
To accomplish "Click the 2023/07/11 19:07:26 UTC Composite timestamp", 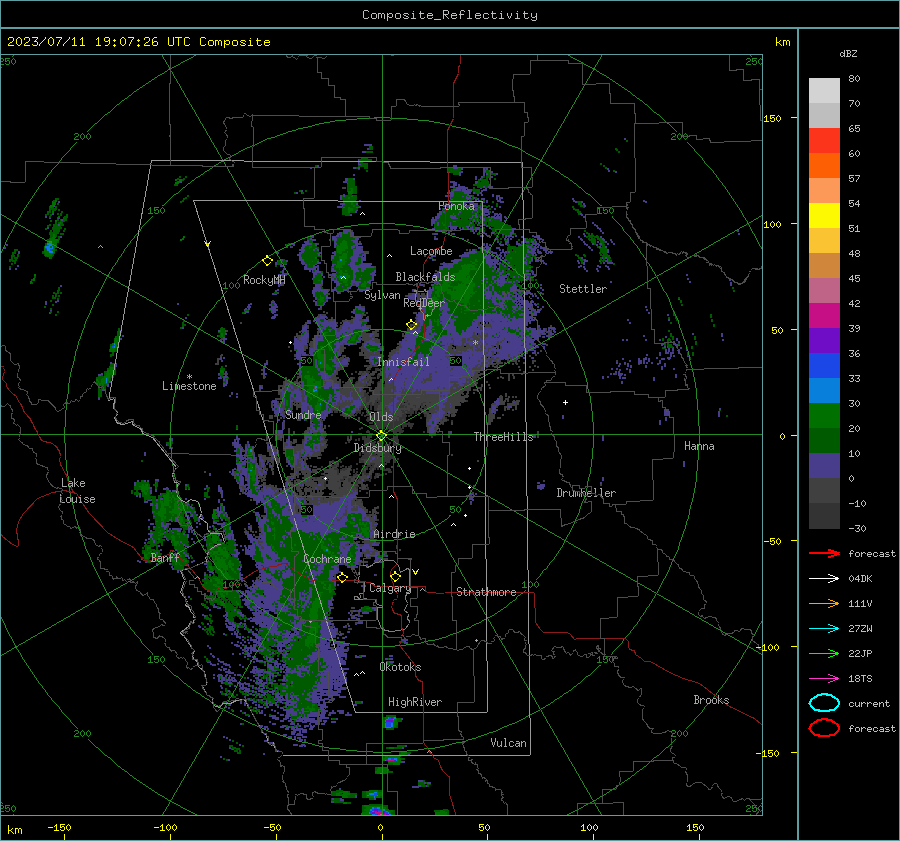I will coord(138,42).
